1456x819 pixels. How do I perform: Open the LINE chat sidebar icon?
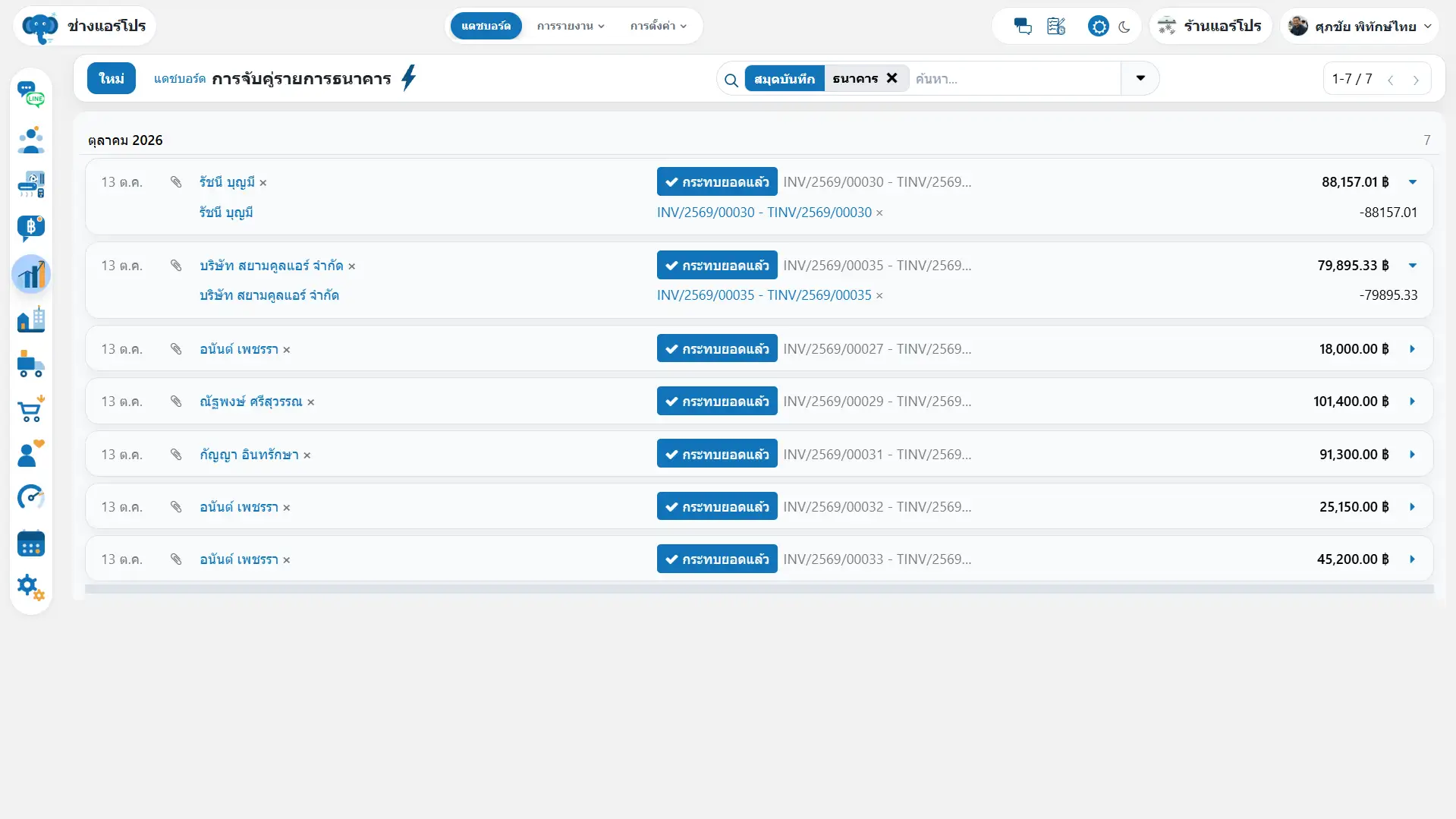pos(31,95)
